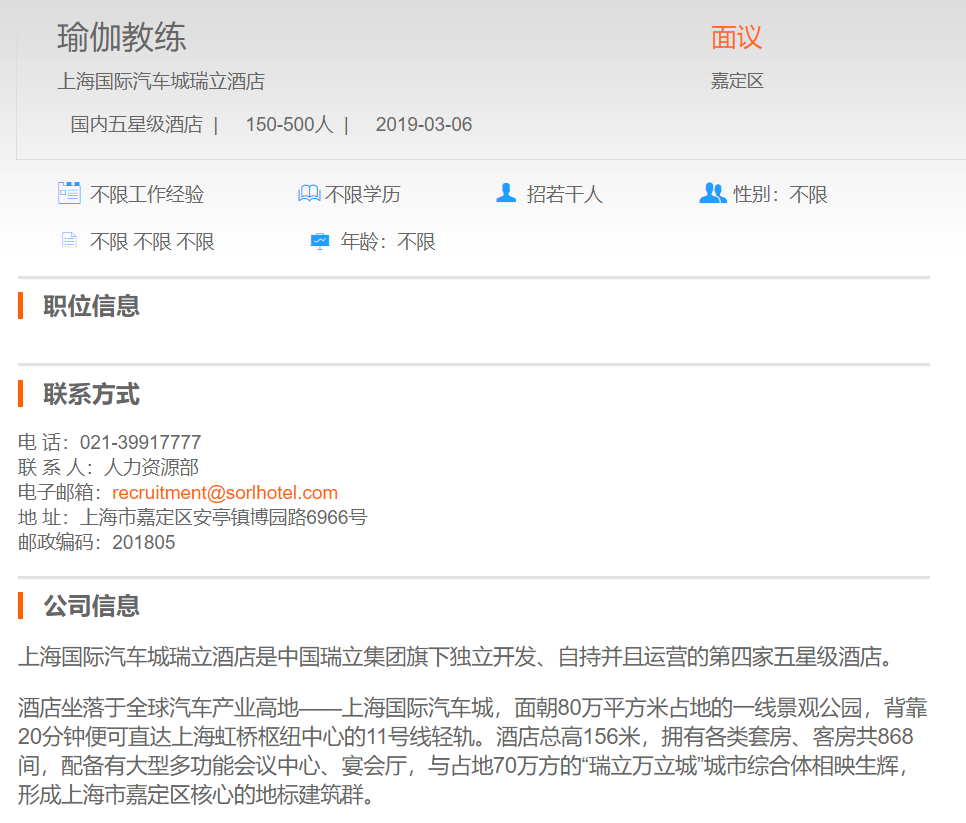Open company name 上海国际汽车城瑞立酒店 under the title
The height and width of the screenshot is (823, 966).
pos(161,82)
